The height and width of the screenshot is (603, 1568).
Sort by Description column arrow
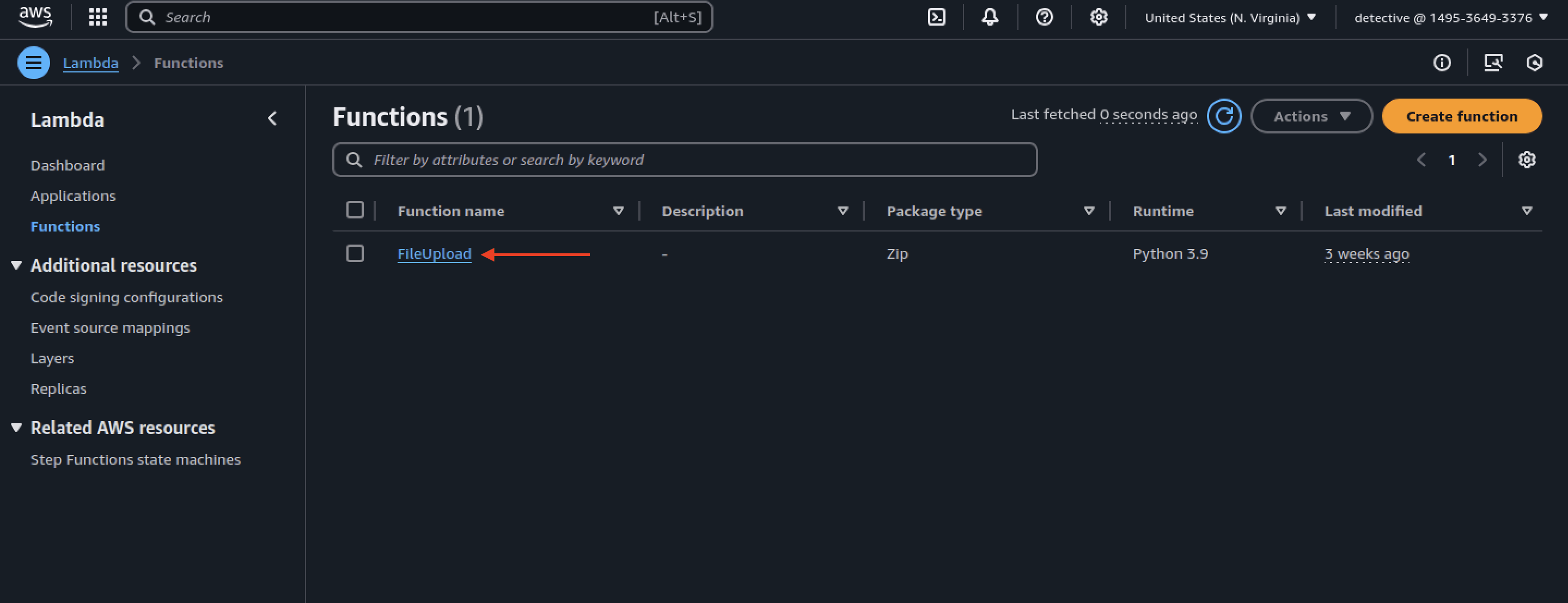843,211
